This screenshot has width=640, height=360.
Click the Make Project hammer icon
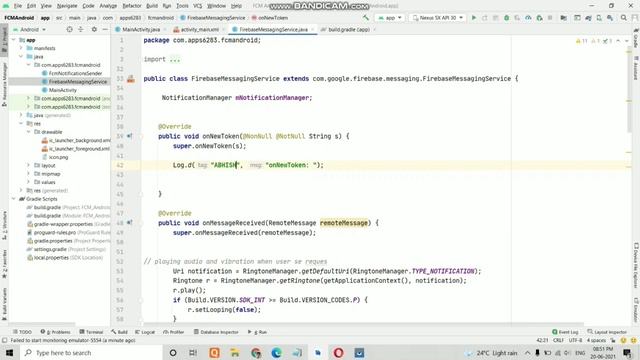[366, 18]
